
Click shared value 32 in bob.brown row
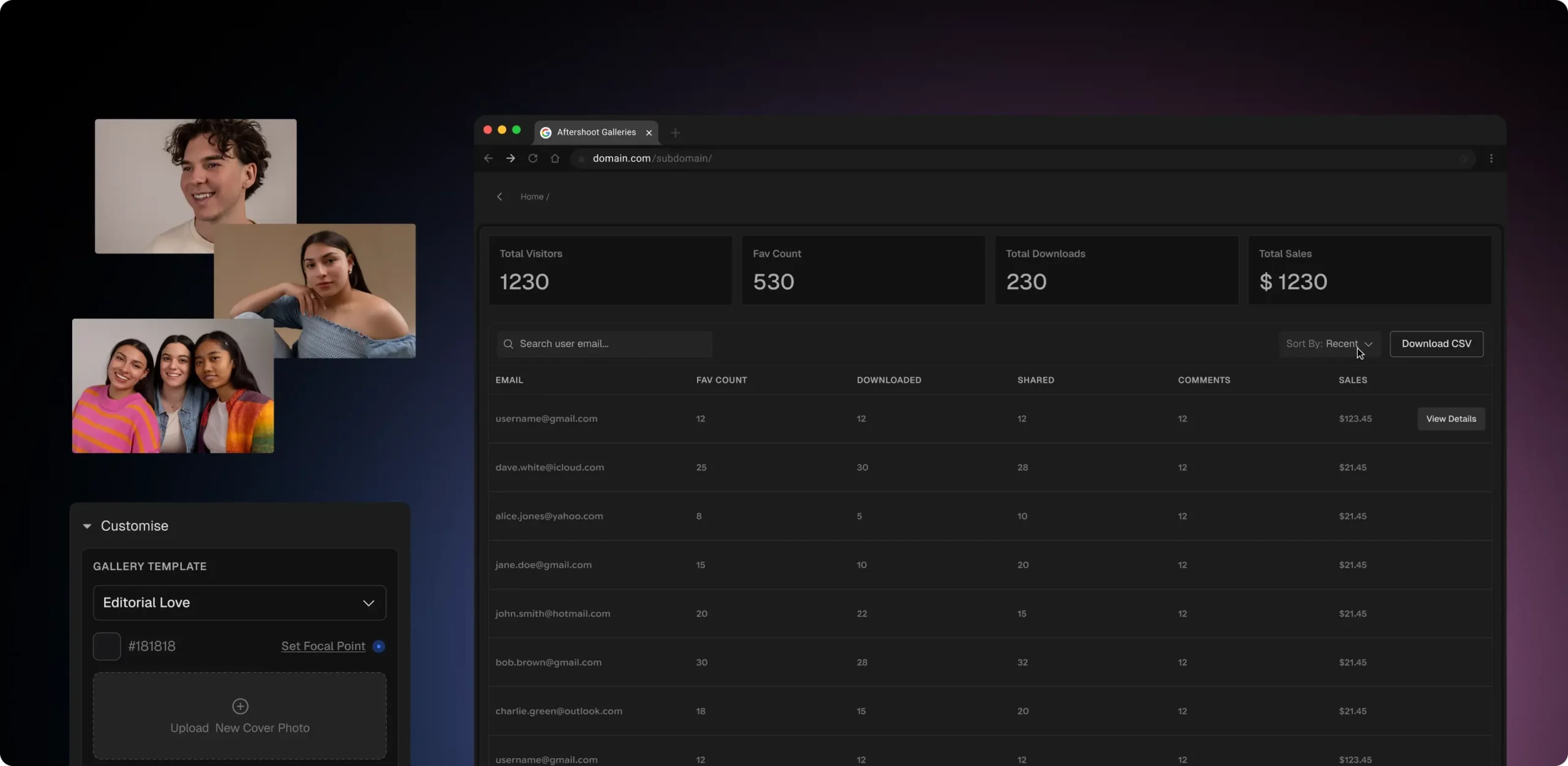1022,663
